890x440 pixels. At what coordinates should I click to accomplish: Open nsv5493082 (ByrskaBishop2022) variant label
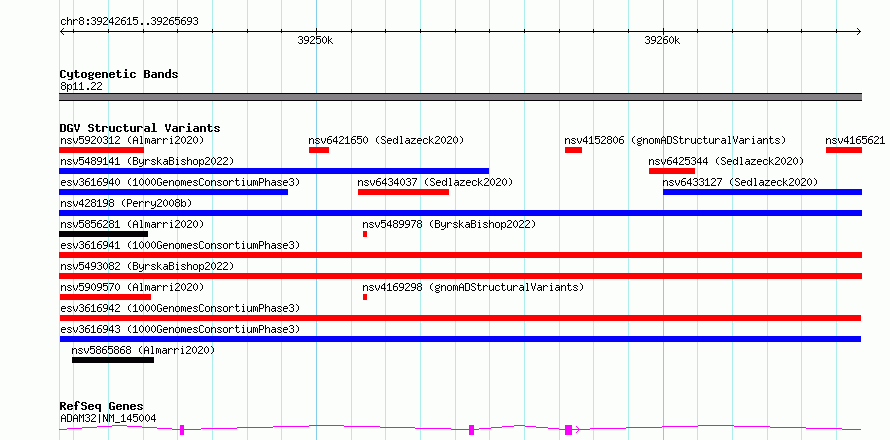(146, 266)
